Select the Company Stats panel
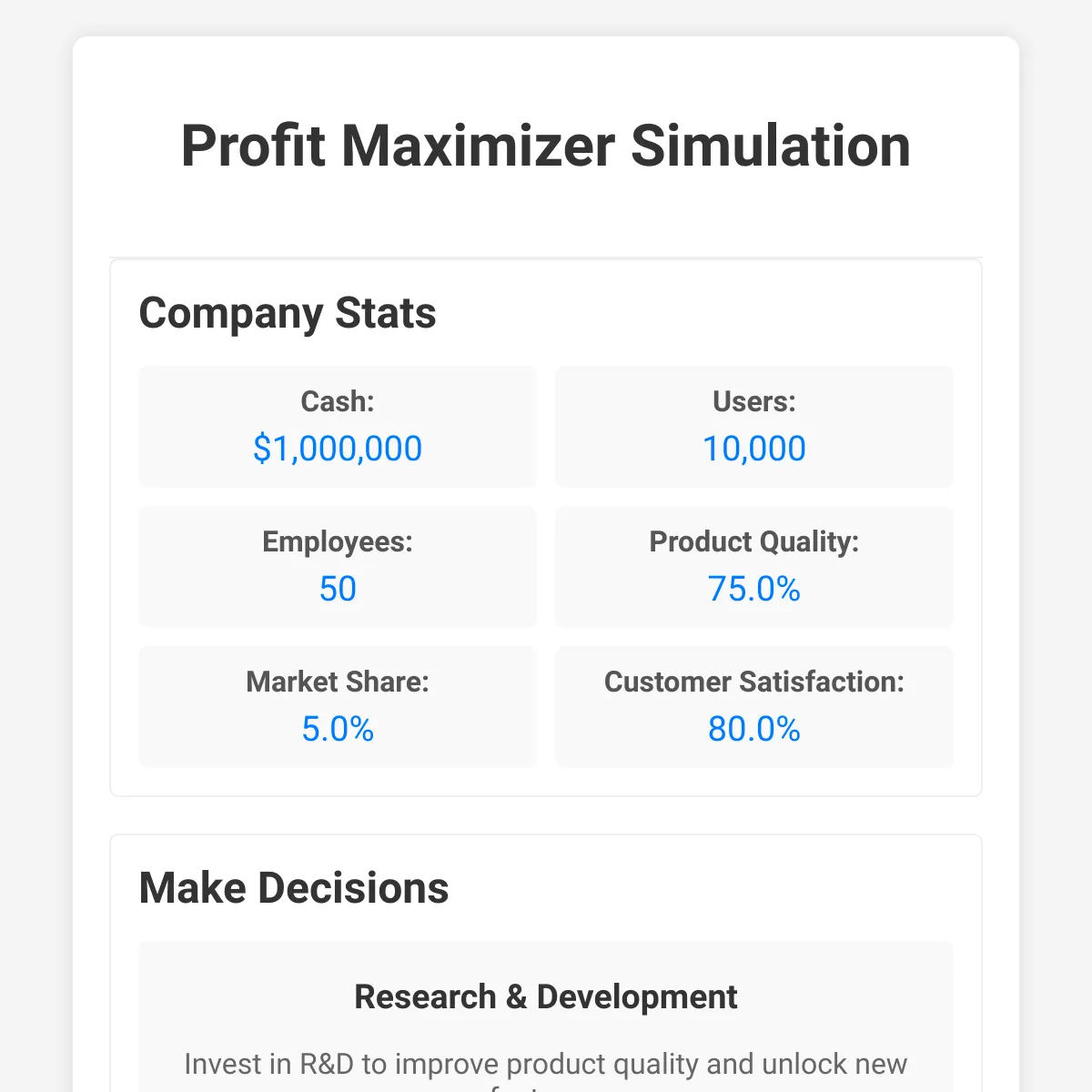This screenshot has width=1092, height=1092. (546, 526)
